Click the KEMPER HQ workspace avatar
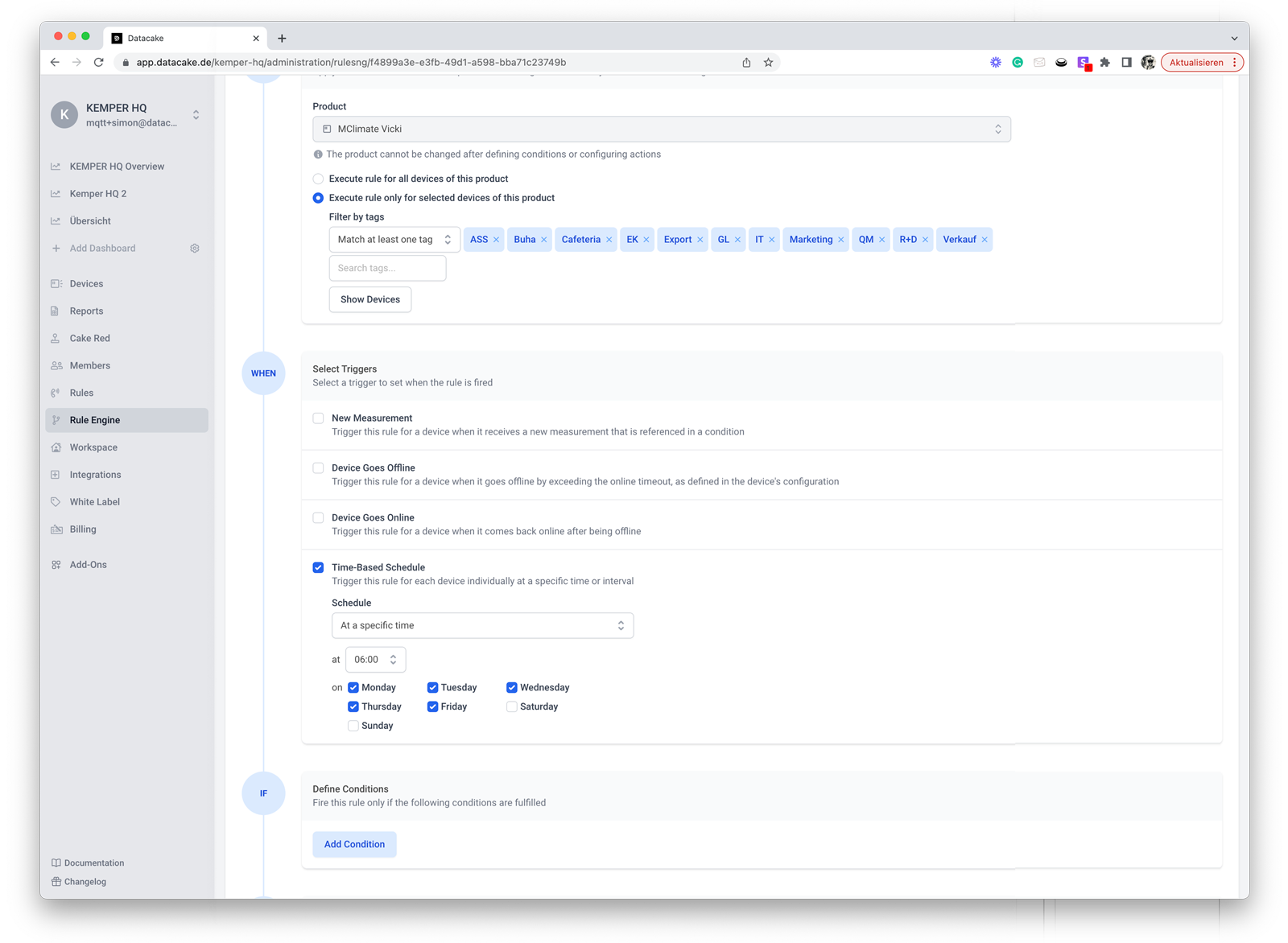The width and height of the screenshot is (1288, 943). click(x=64, y=115)
